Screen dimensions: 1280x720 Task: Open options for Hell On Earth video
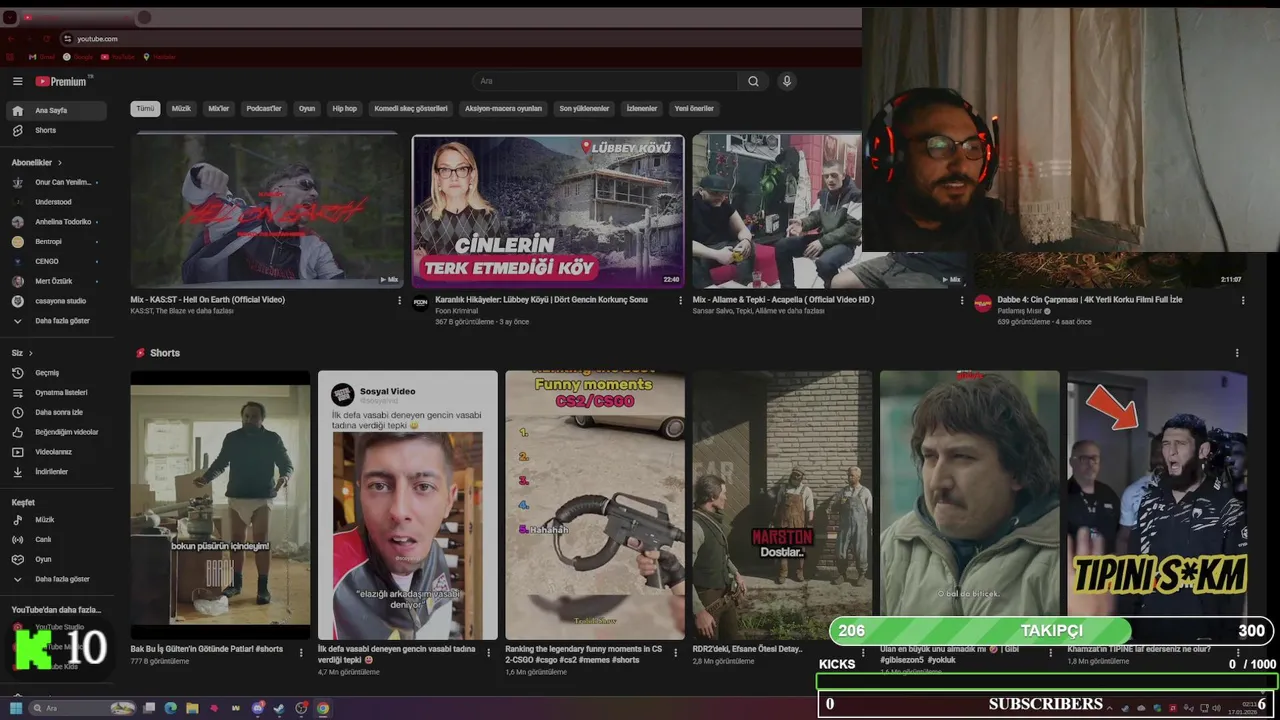click(x=399, y=300)
